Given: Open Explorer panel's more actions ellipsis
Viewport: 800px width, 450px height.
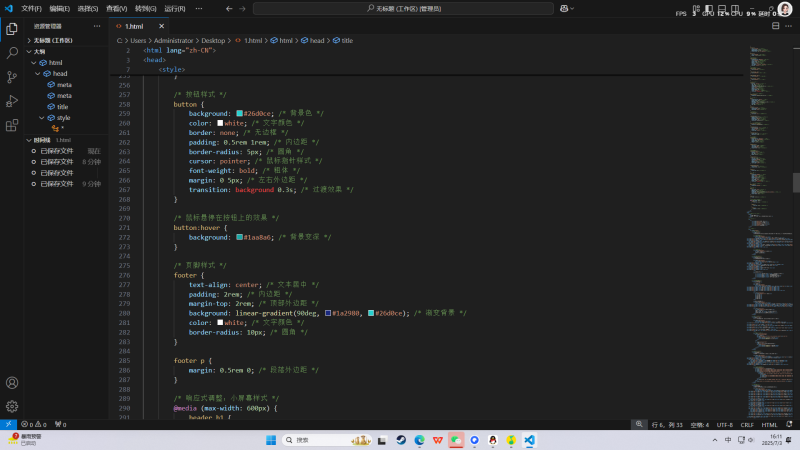Looking at the screenshot, I should pos(97,26).
